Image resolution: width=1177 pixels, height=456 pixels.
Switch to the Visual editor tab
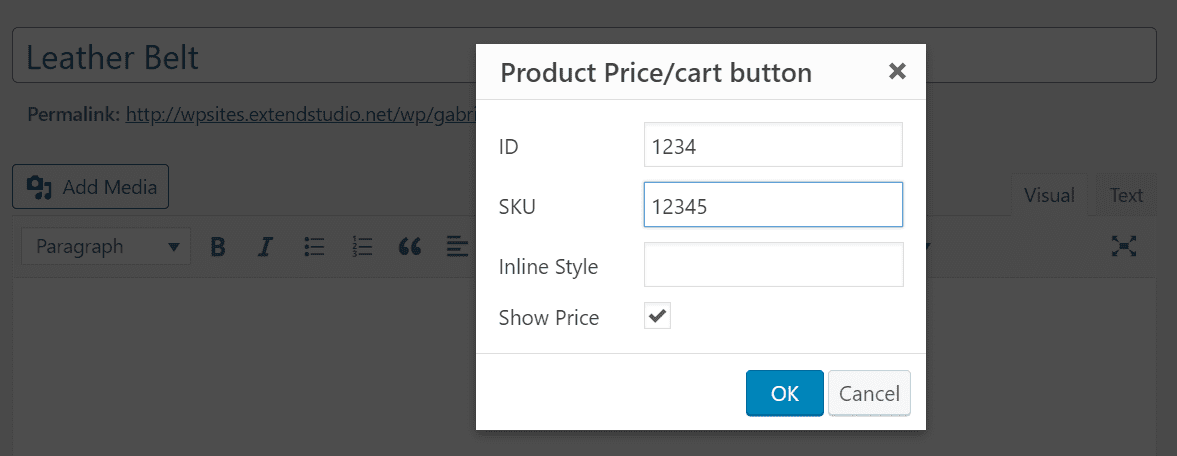click(1049, 195)
